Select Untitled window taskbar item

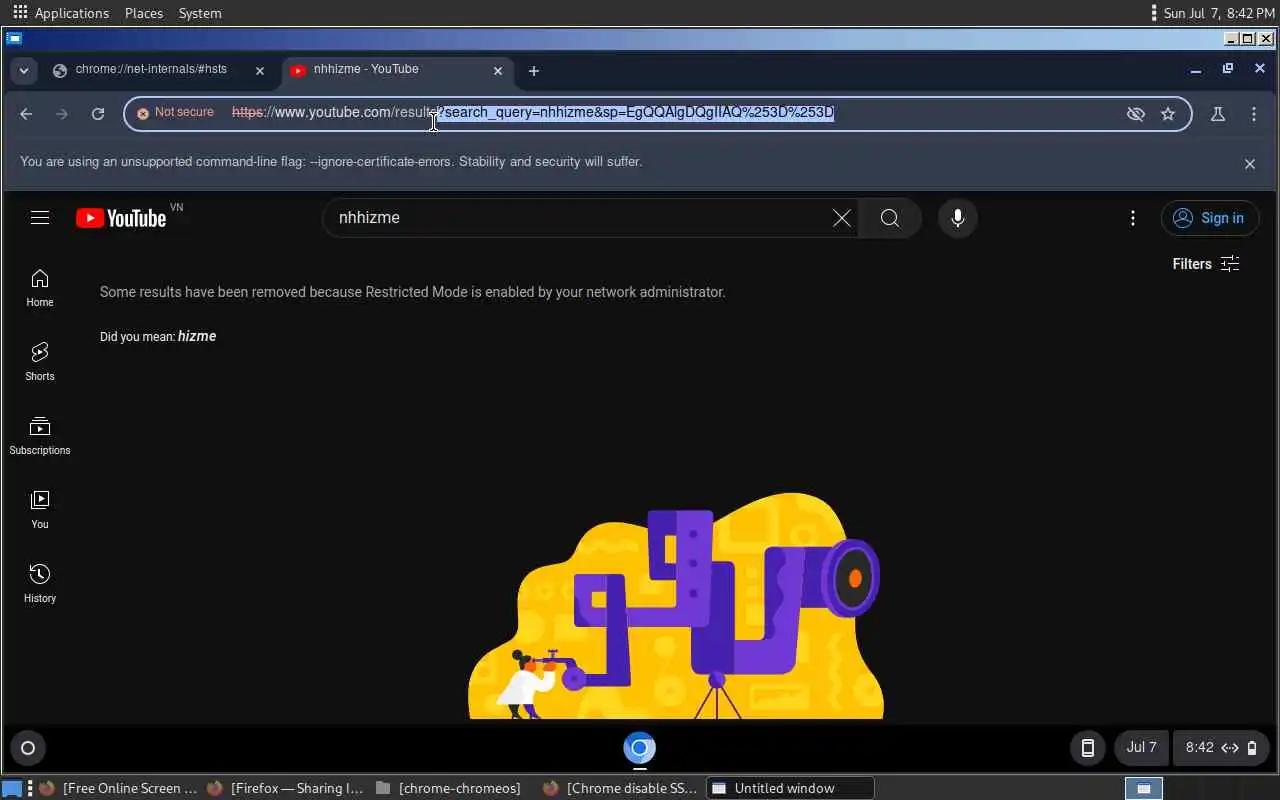pyautogui.click(x=790, y=788)
